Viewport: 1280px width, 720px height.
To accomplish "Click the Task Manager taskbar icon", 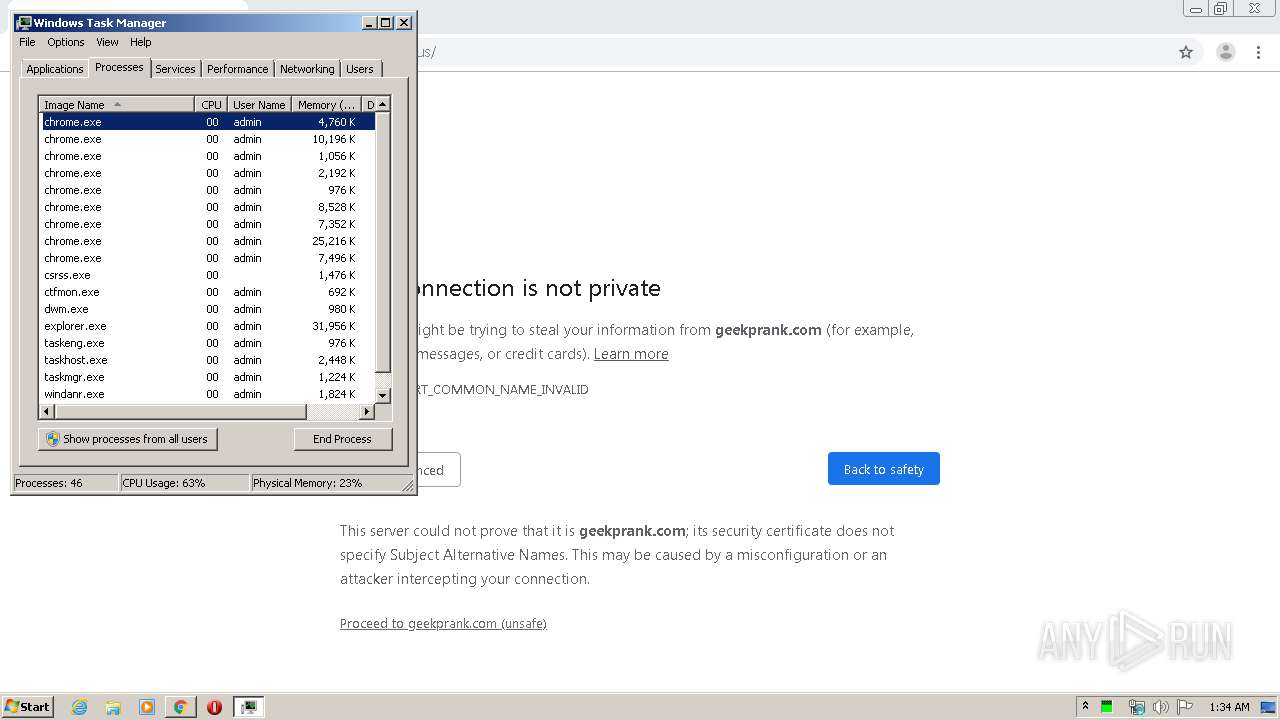I will coord(248,707).
